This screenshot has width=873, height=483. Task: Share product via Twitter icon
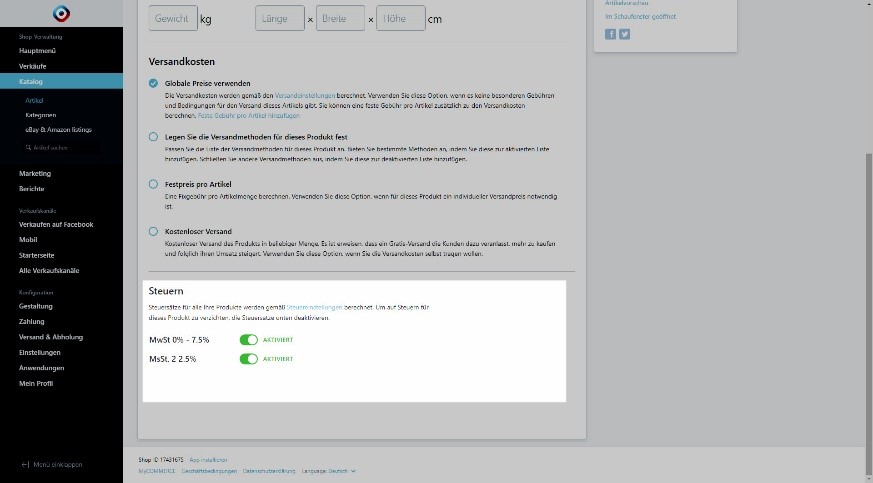click(x=624, y=34)
